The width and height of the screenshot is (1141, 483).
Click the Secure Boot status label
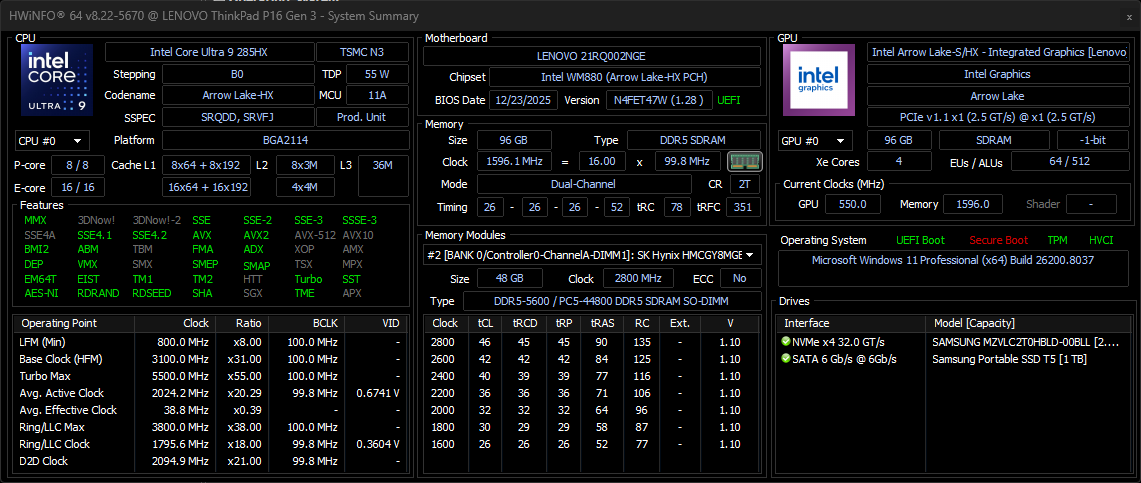pos(998,240)
